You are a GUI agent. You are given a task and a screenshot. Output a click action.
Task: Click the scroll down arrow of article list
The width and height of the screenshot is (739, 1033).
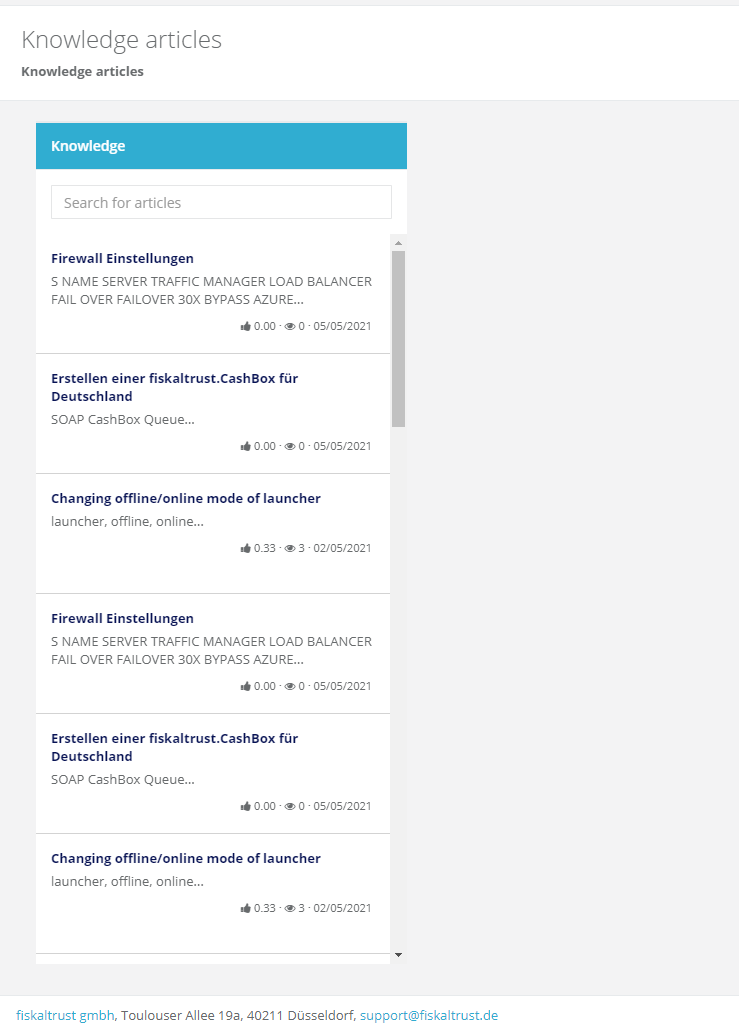pyautogui.click(x=398, y=955)
